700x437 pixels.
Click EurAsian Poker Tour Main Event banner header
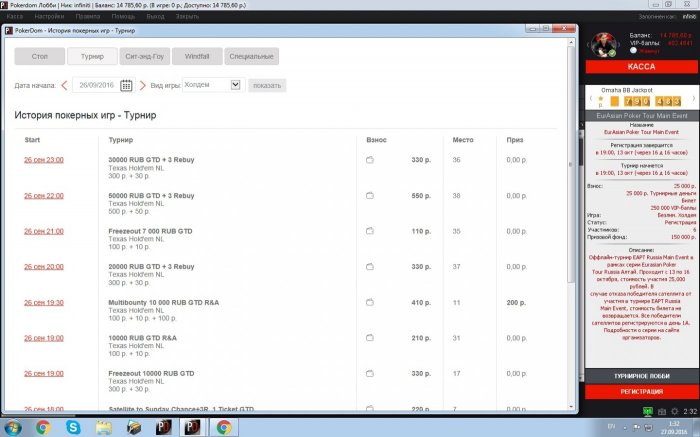coord(642,116)
